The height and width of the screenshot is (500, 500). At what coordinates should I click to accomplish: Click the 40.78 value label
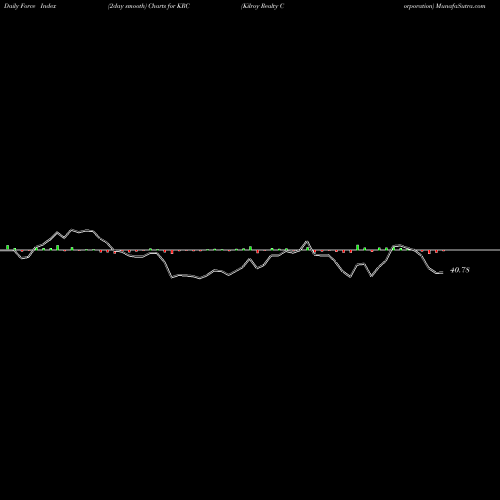(460, 270)
